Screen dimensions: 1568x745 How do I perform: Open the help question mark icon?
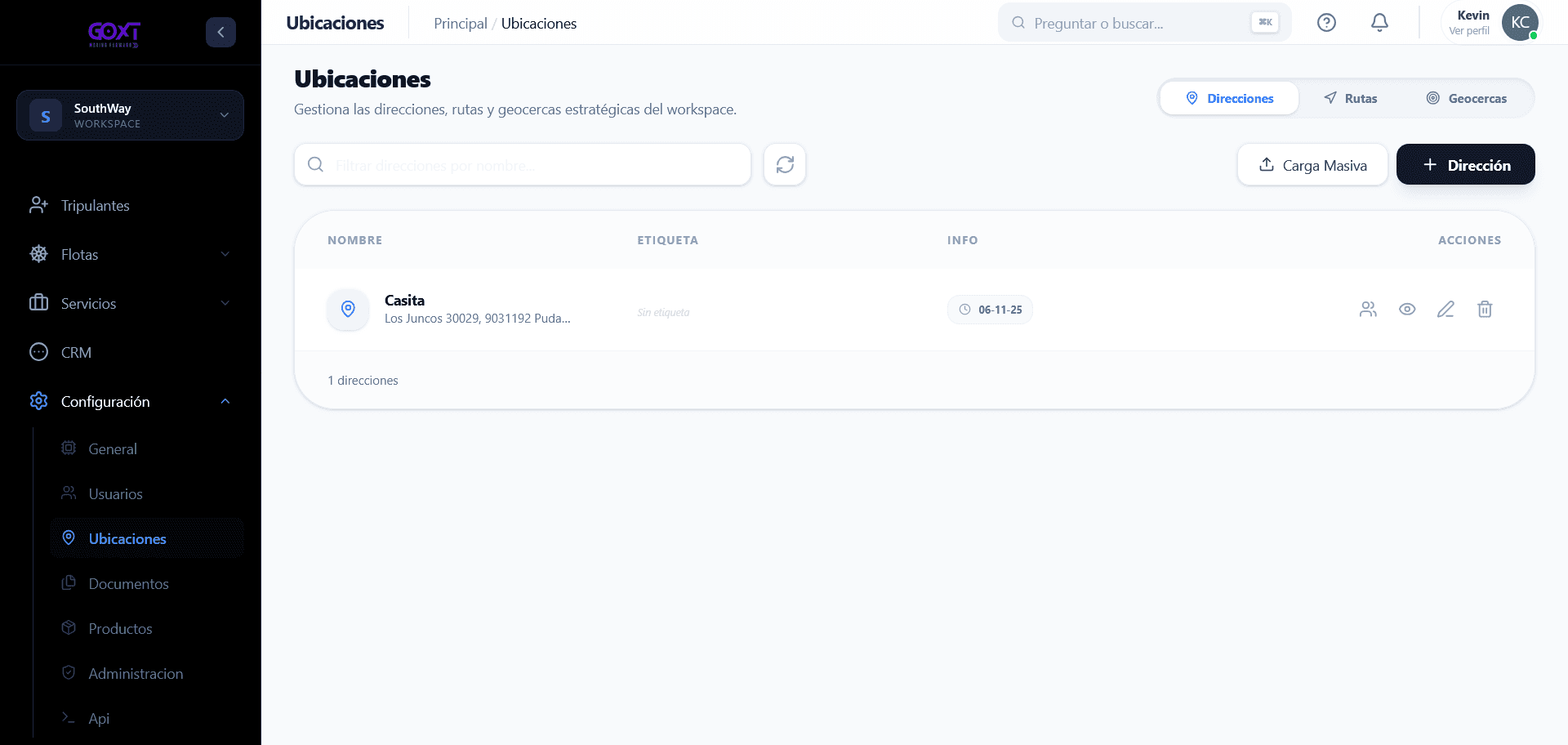pos(1326,23)
